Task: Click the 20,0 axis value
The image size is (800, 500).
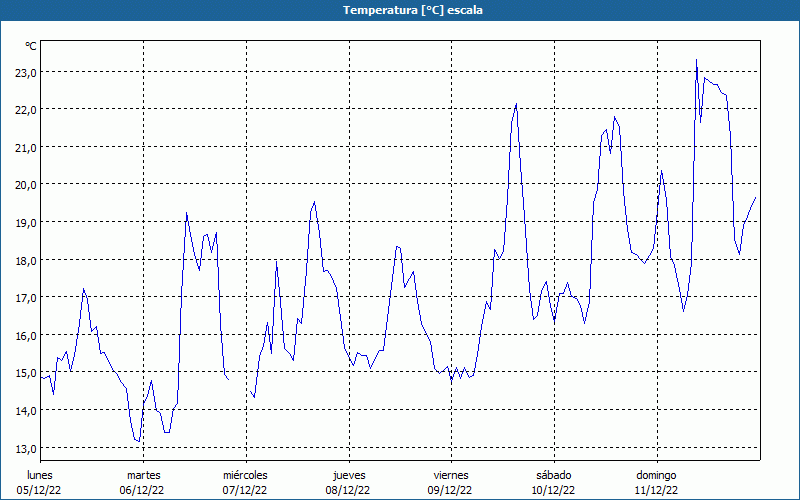Action: pyautogui.click(x=26, y=185)
